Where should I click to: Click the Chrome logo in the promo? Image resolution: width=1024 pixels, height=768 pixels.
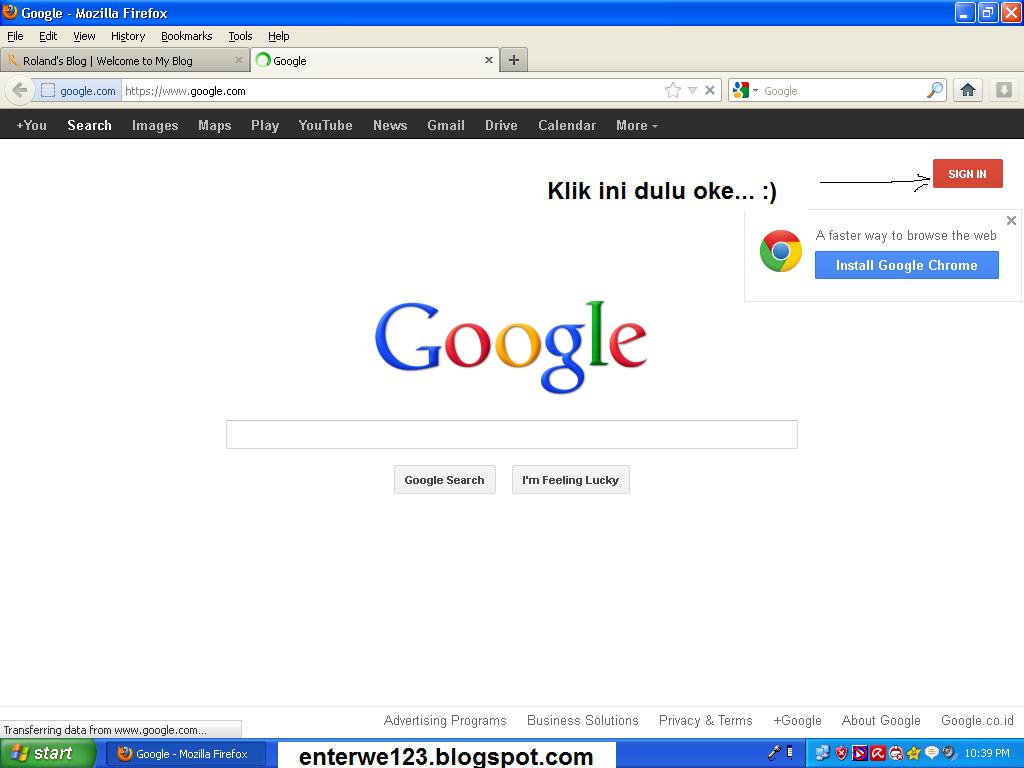point(781,251)
